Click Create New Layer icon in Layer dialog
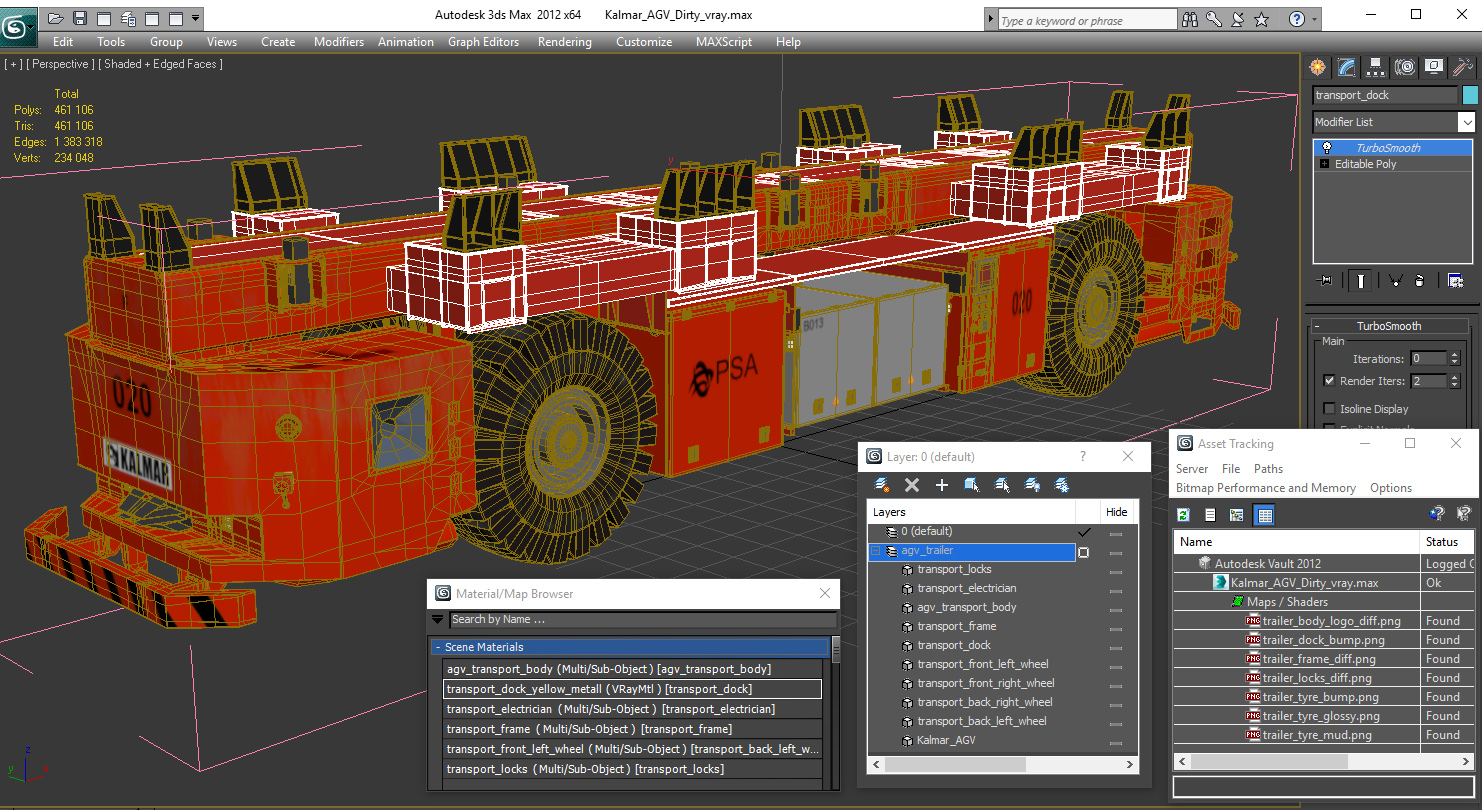1482x810 pixels. 882,485
